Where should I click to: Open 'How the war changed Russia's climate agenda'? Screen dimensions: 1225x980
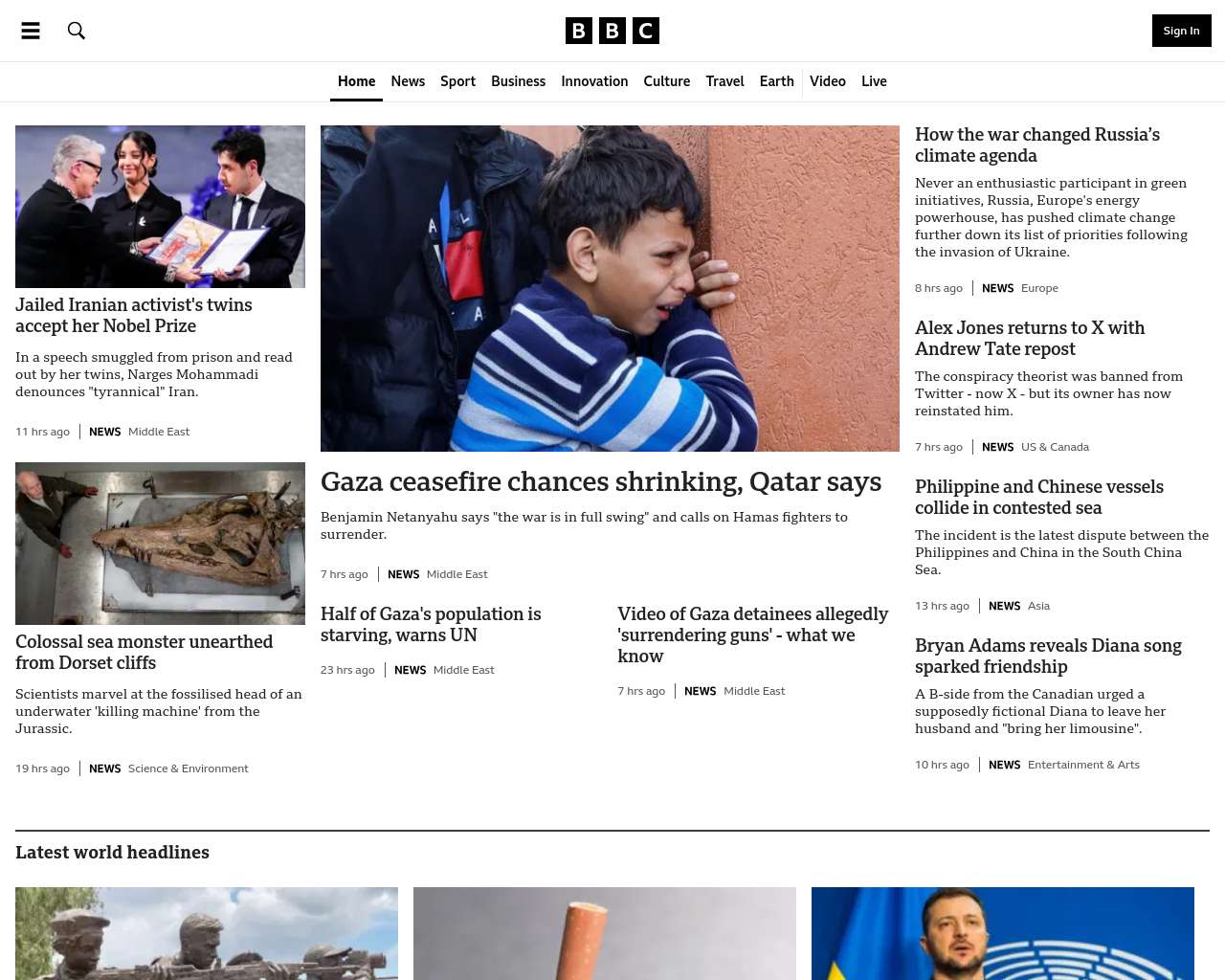pos(1037,145)
